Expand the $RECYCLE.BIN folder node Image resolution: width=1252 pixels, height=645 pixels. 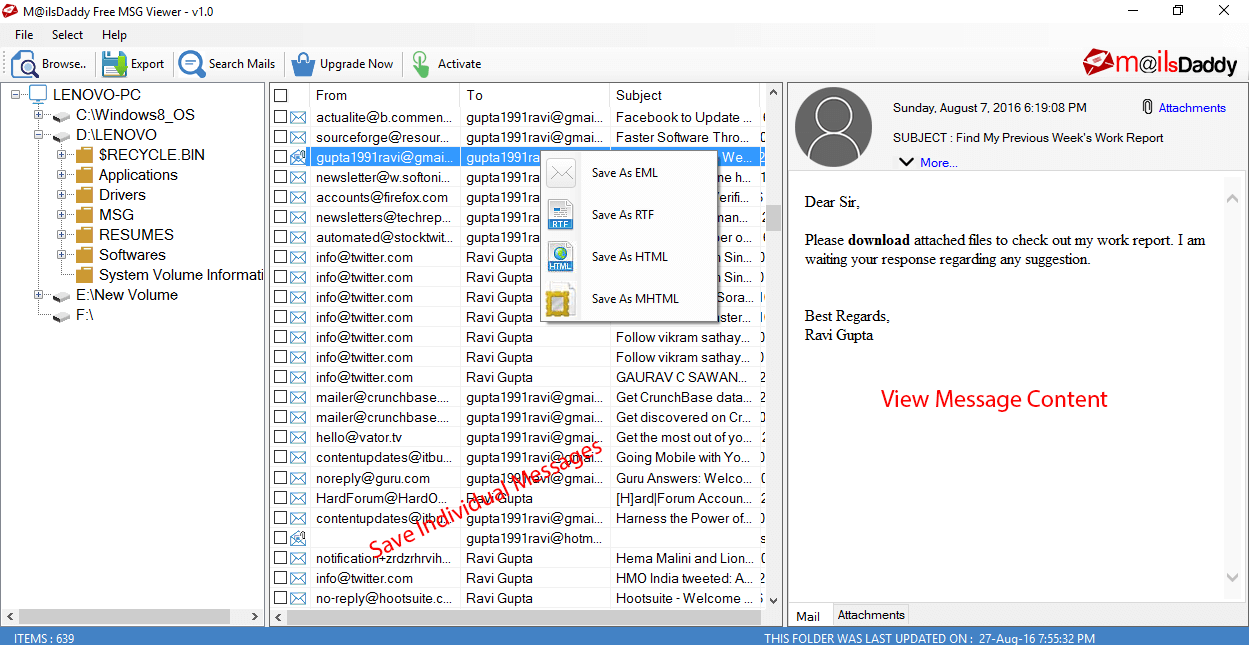[x=62, y=155]
